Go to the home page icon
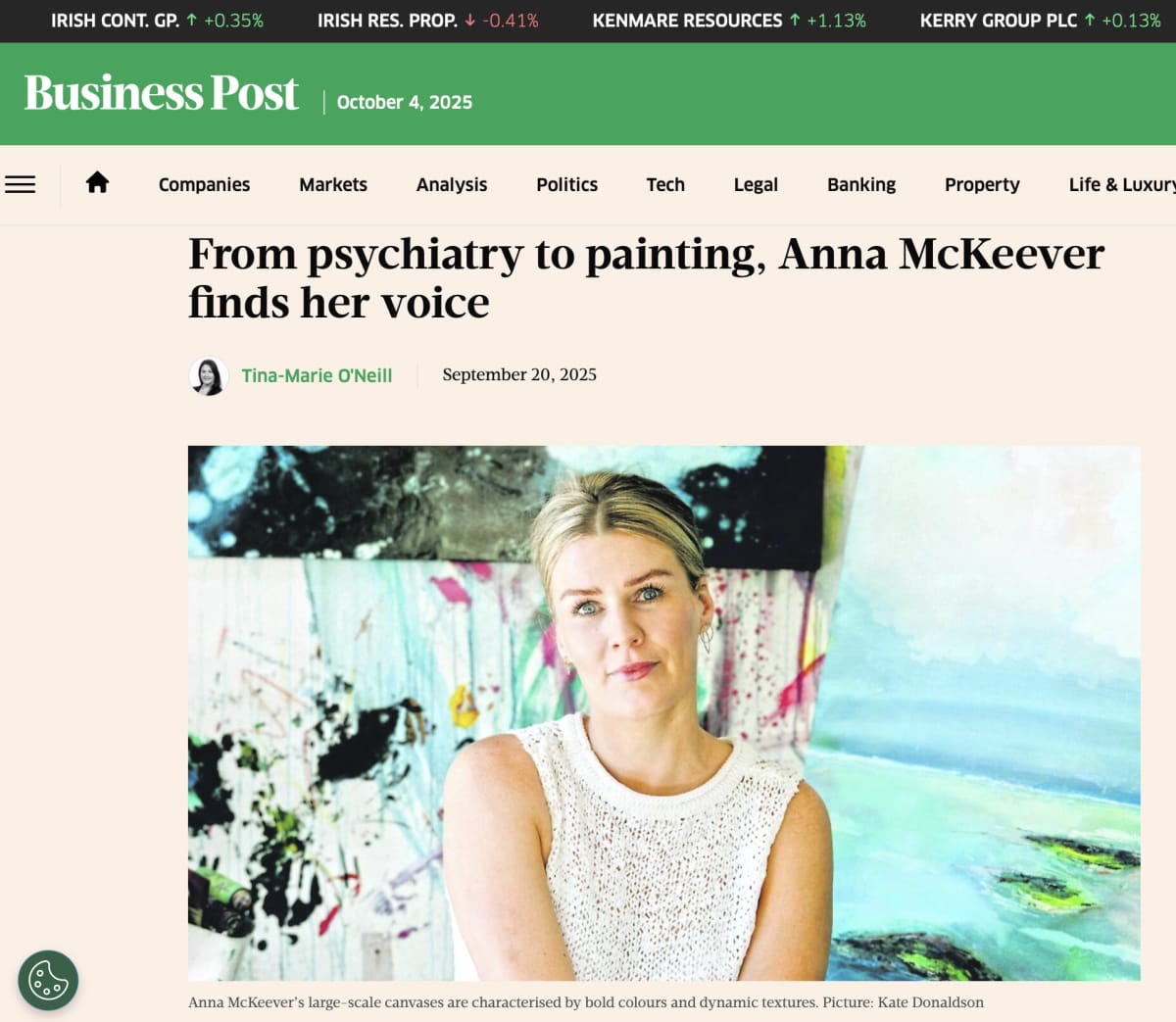 [x=97, y=183]
